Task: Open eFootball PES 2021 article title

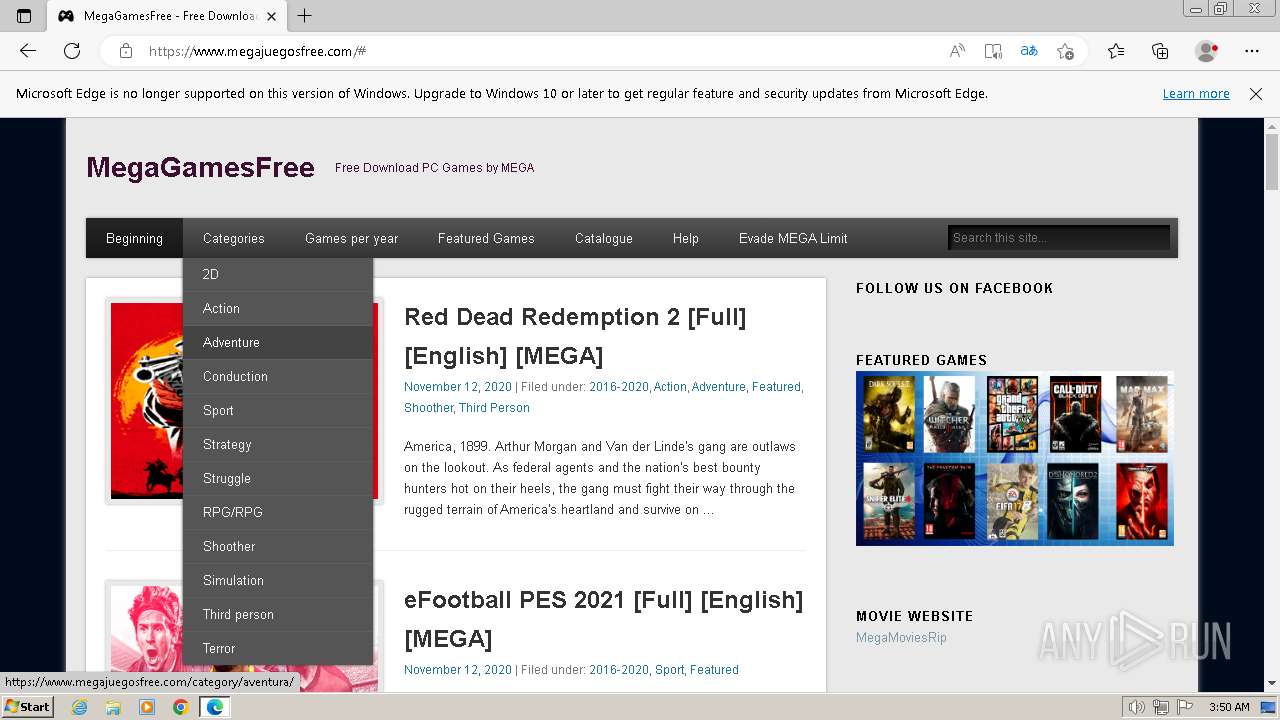Action: (603, 619)
